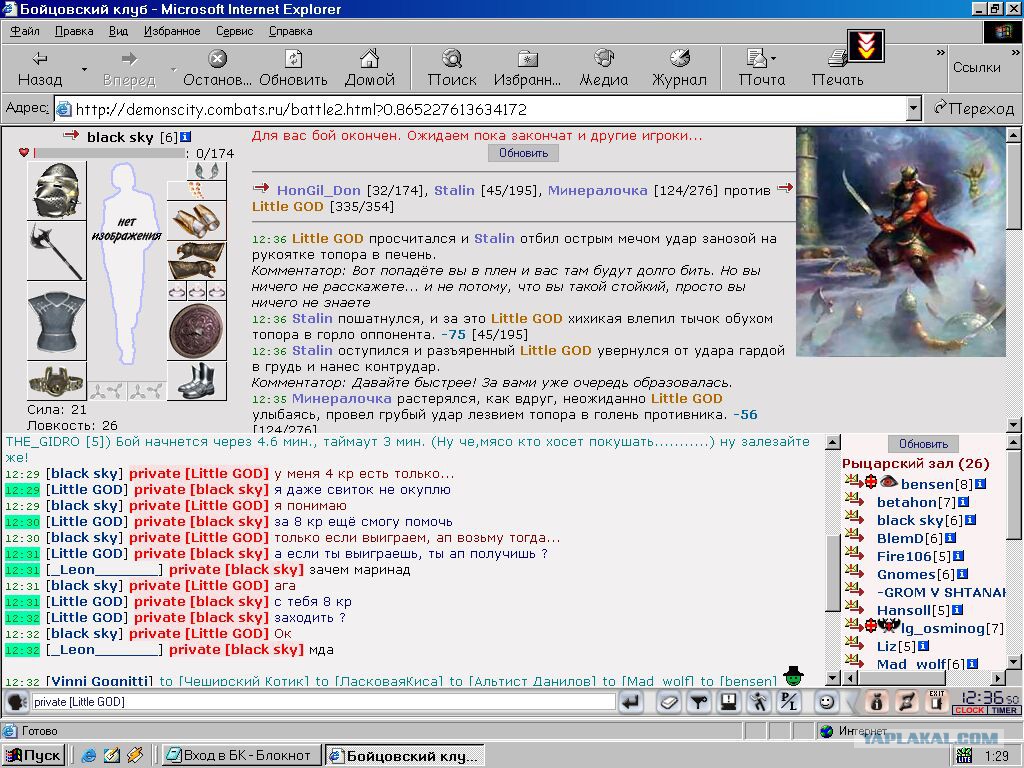Screen dimensions: 1024x768
Task: Click the Обновить button under battle status
Action: (523, 153)
